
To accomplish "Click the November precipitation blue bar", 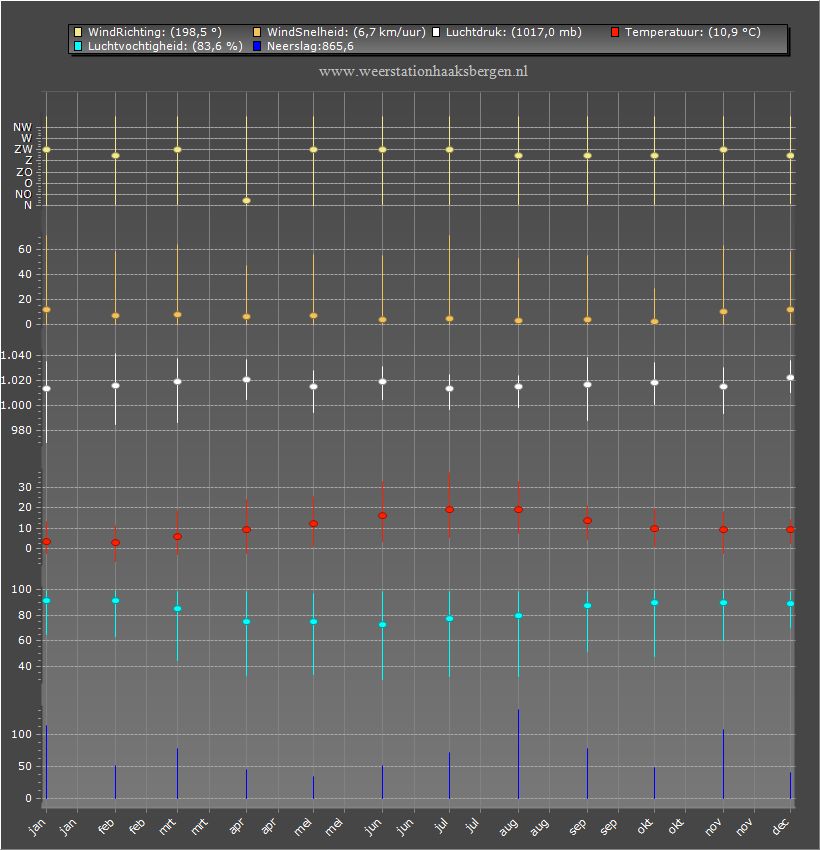I will (x=724, y=764).
